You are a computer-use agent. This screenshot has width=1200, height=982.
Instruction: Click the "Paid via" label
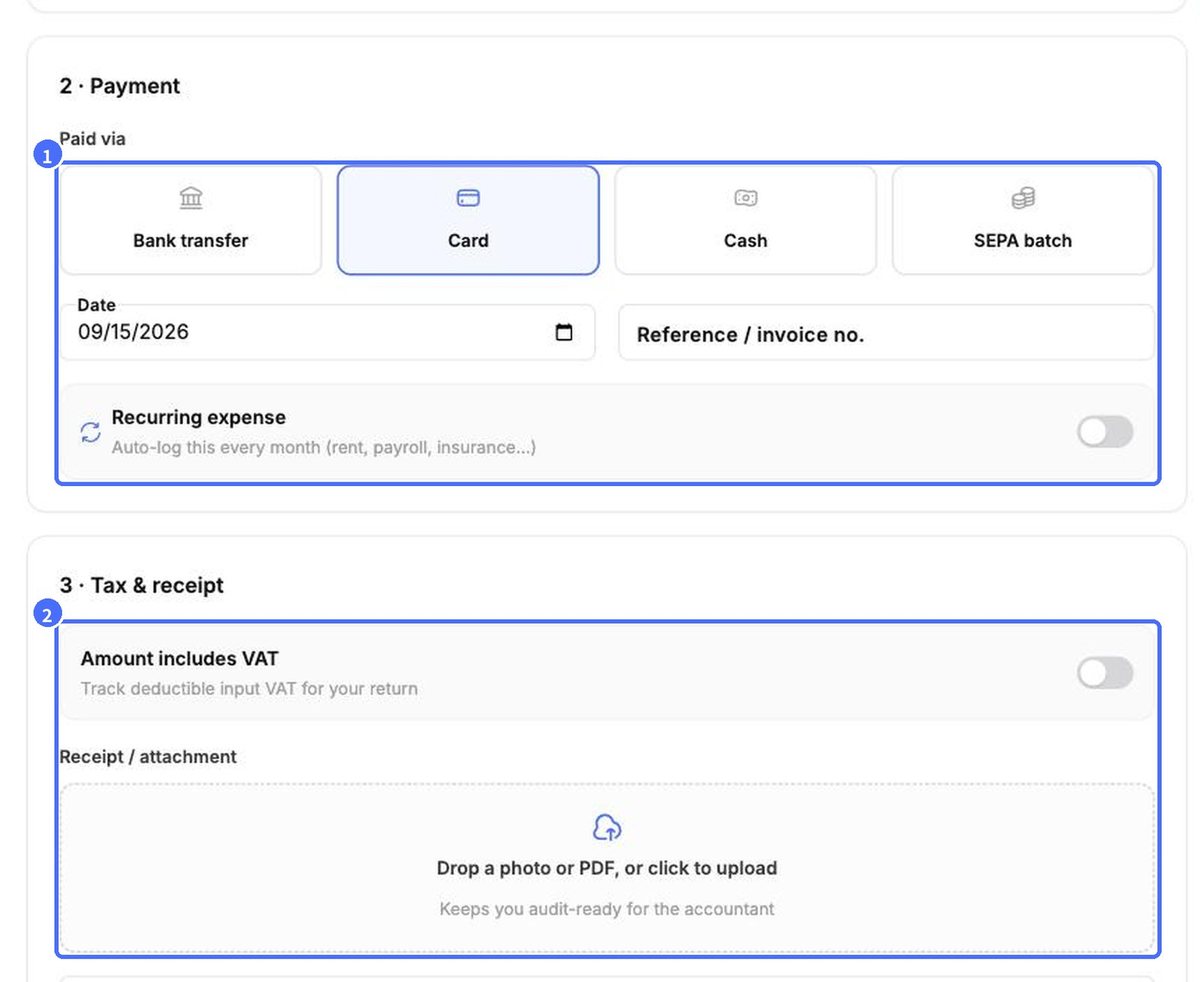[92, 139]
